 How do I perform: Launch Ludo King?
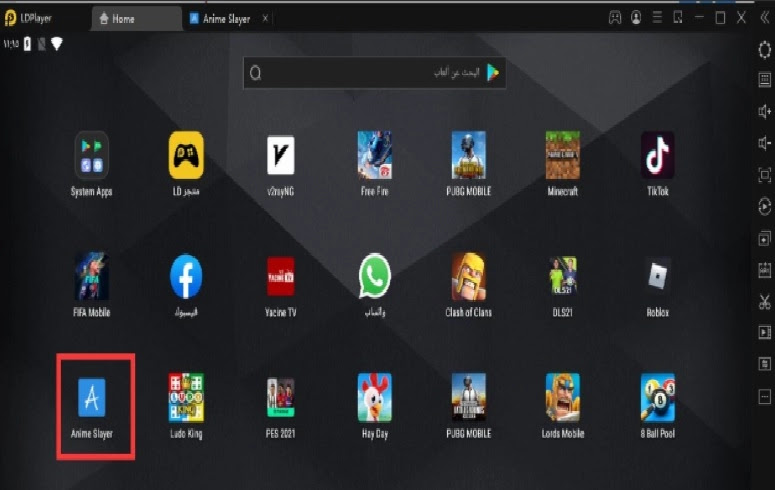[186, 398]
